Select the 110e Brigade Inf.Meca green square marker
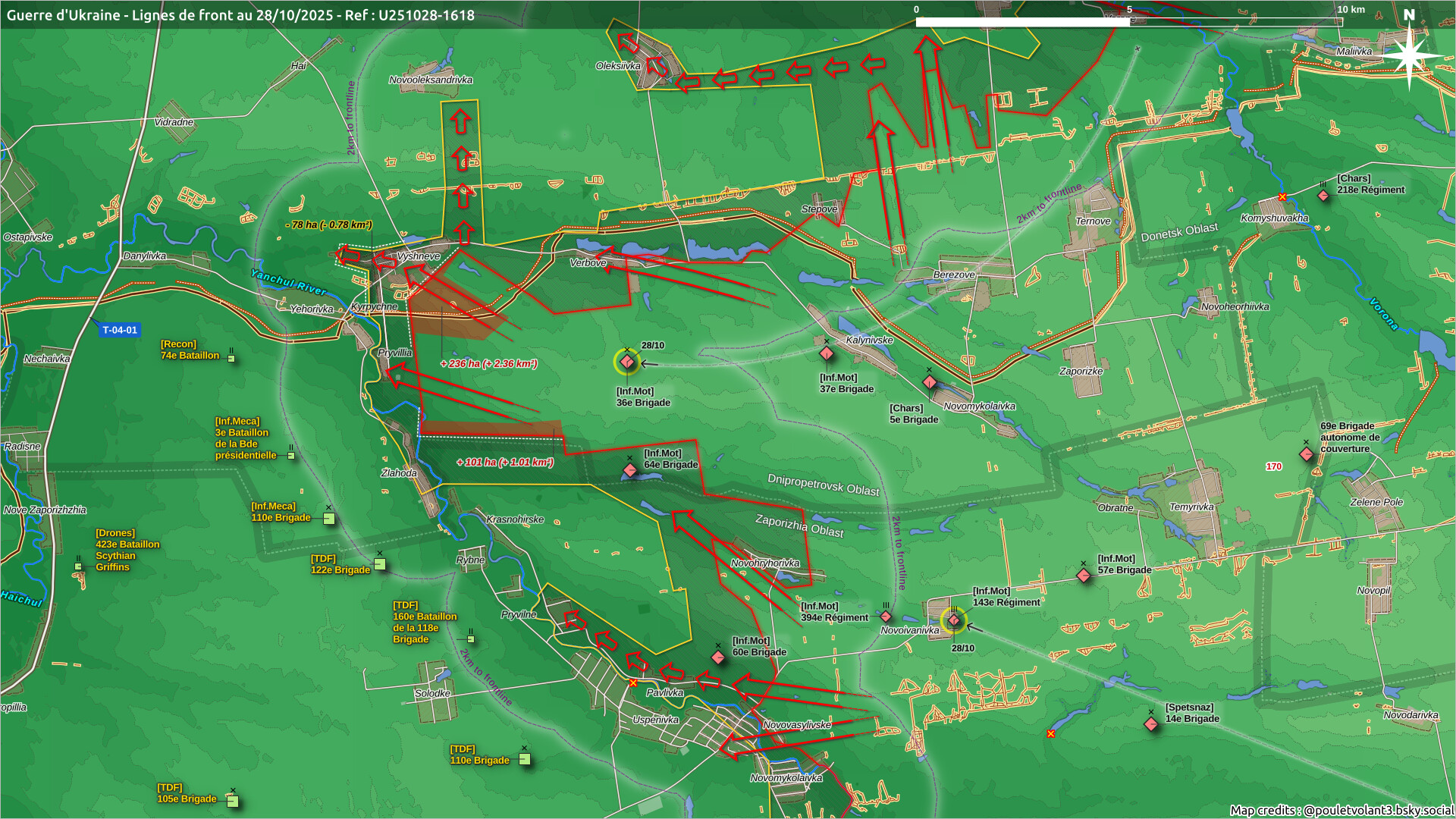 coord(329,519)
